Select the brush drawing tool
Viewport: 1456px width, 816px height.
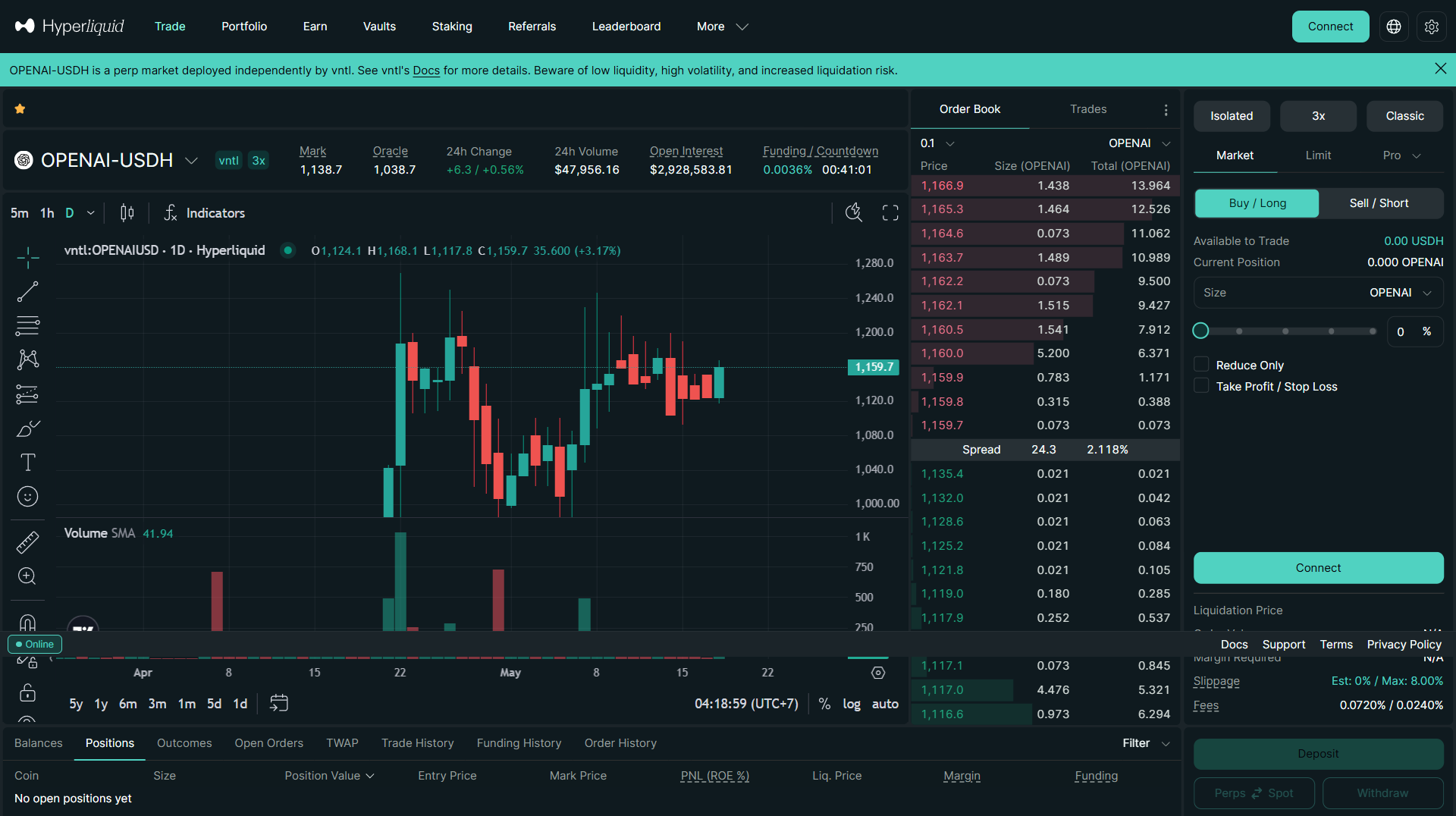28,428
